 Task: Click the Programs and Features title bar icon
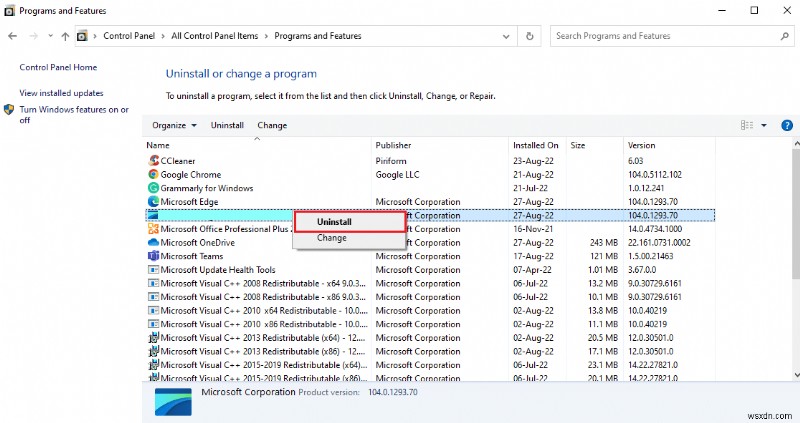[x=9, y=11]
